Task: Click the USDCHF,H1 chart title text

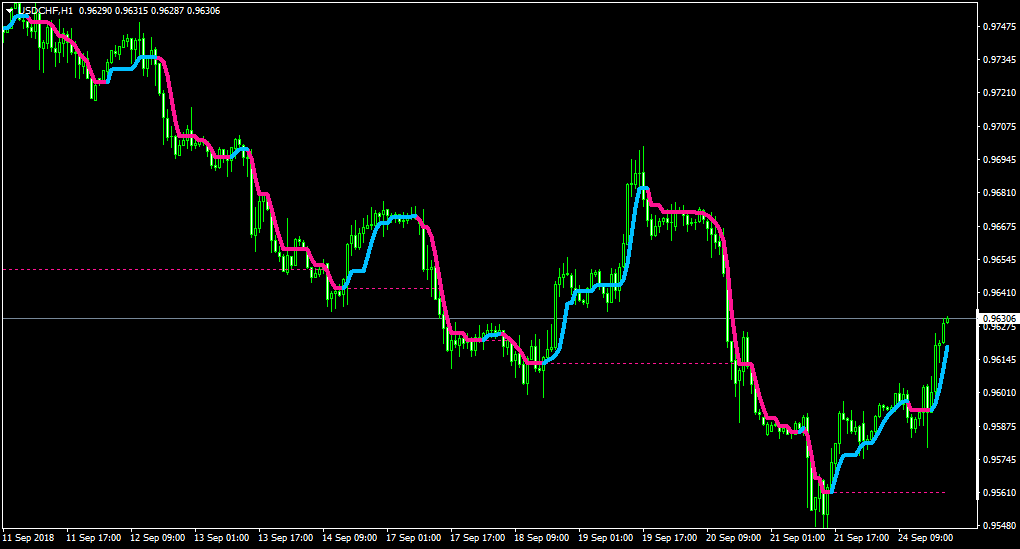Action: point(45,11)
